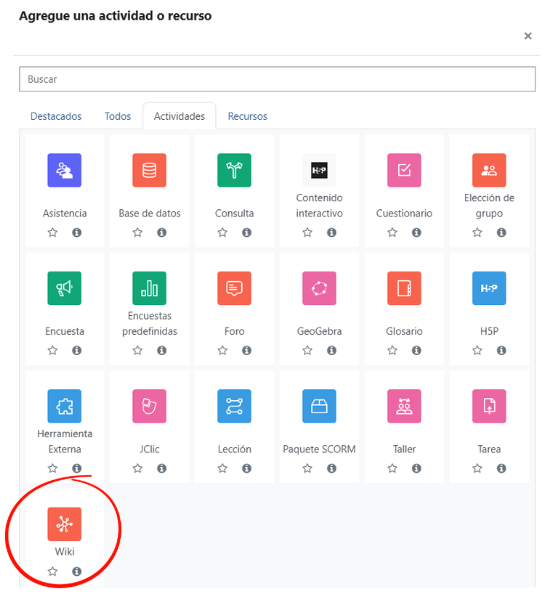
Task: Choose the Tarea activity icon
Action: coord(489,406)
